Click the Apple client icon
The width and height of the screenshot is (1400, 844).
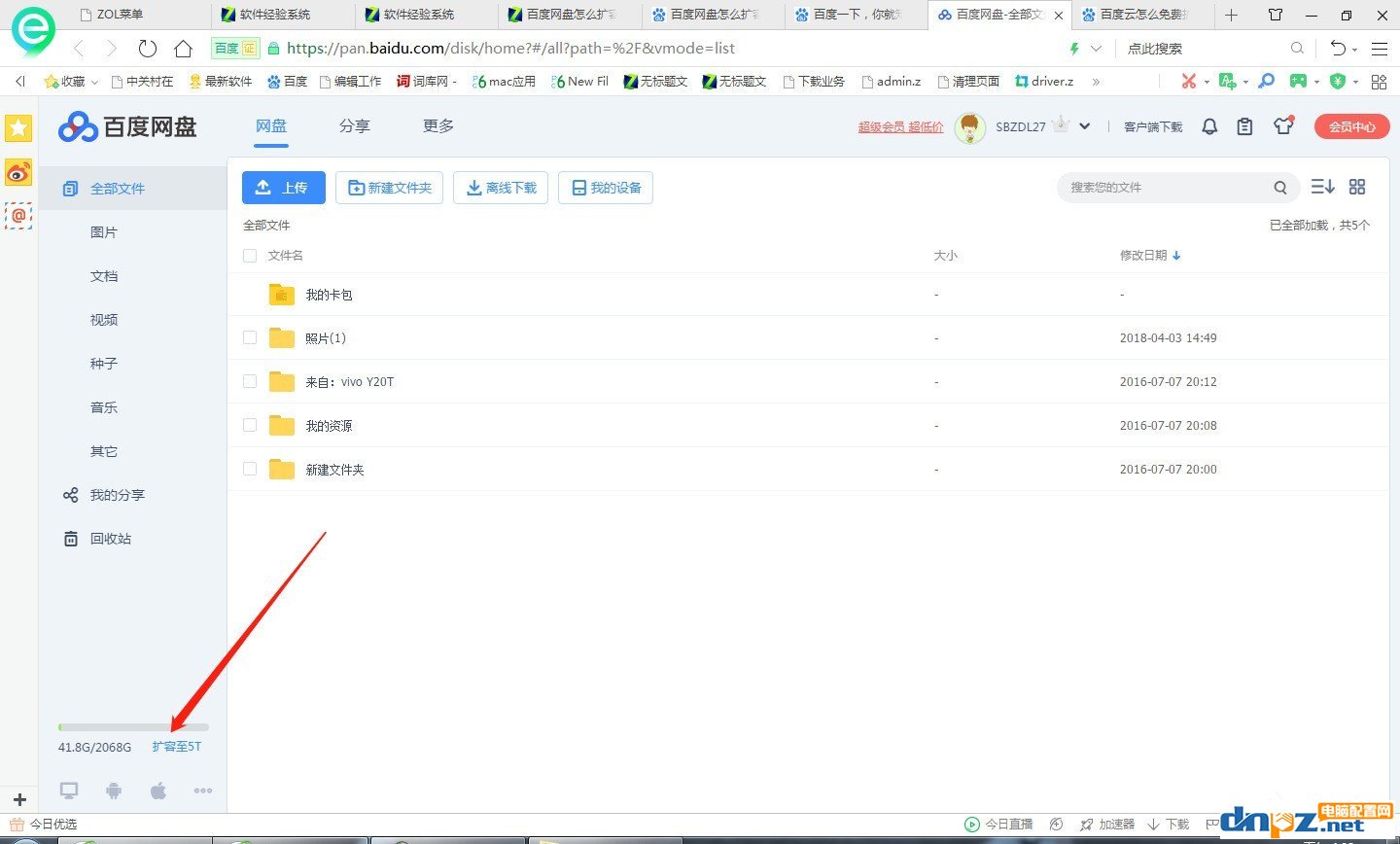[158, 791]
